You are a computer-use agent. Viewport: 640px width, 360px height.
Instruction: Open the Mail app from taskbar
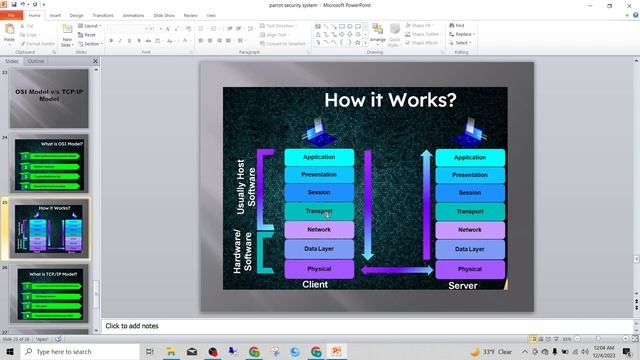point(192,351)
